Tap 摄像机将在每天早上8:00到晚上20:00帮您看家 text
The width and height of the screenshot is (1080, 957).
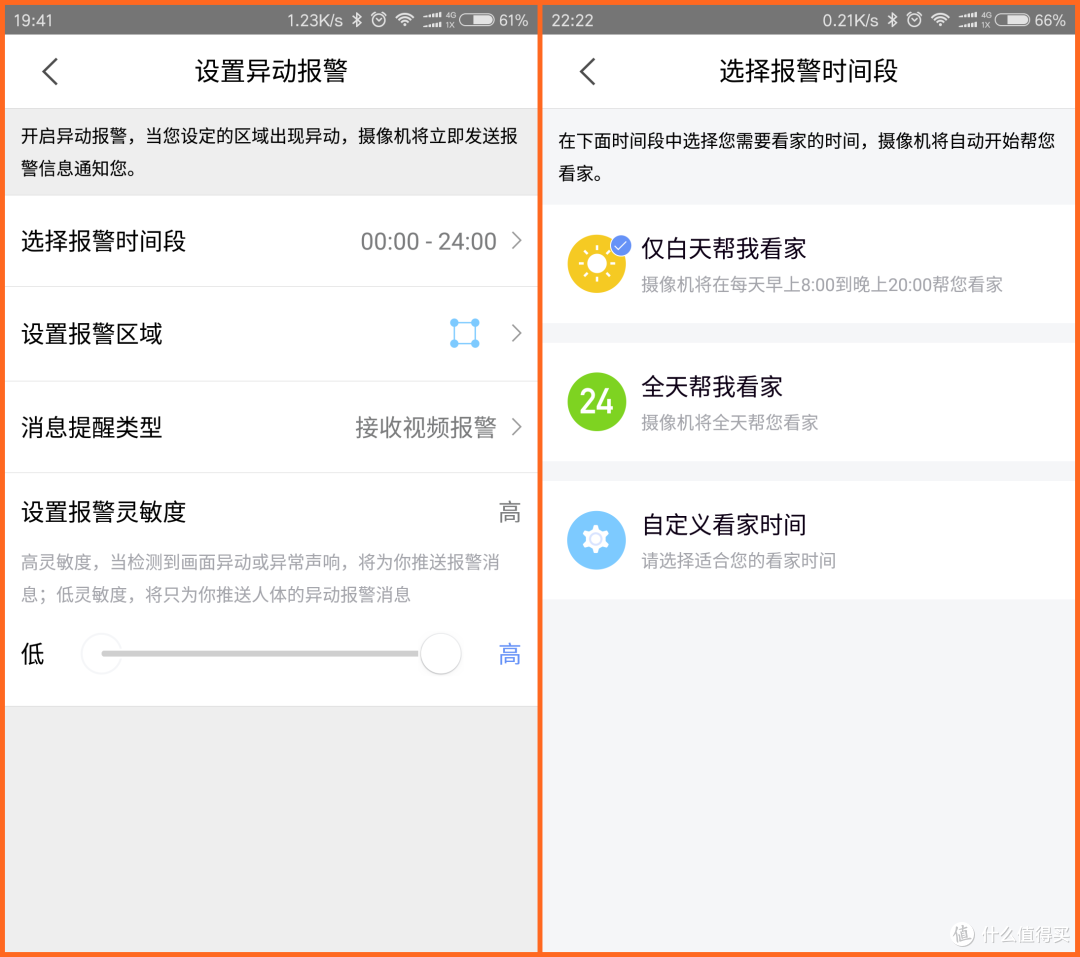822,285
